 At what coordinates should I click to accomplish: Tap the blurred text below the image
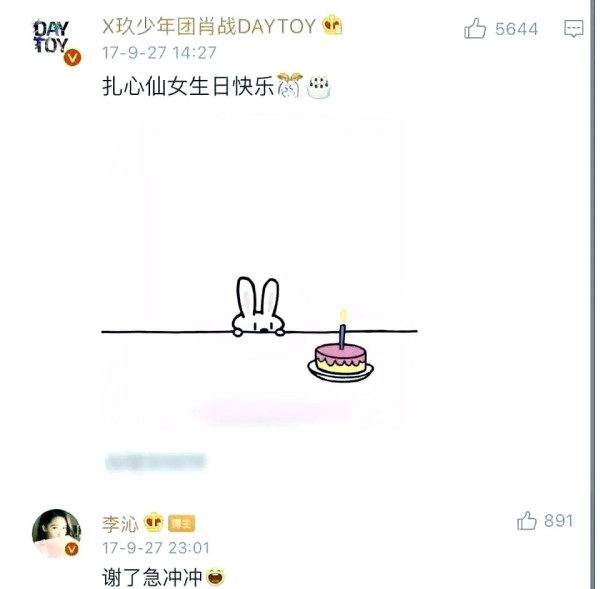click(156, 462)
